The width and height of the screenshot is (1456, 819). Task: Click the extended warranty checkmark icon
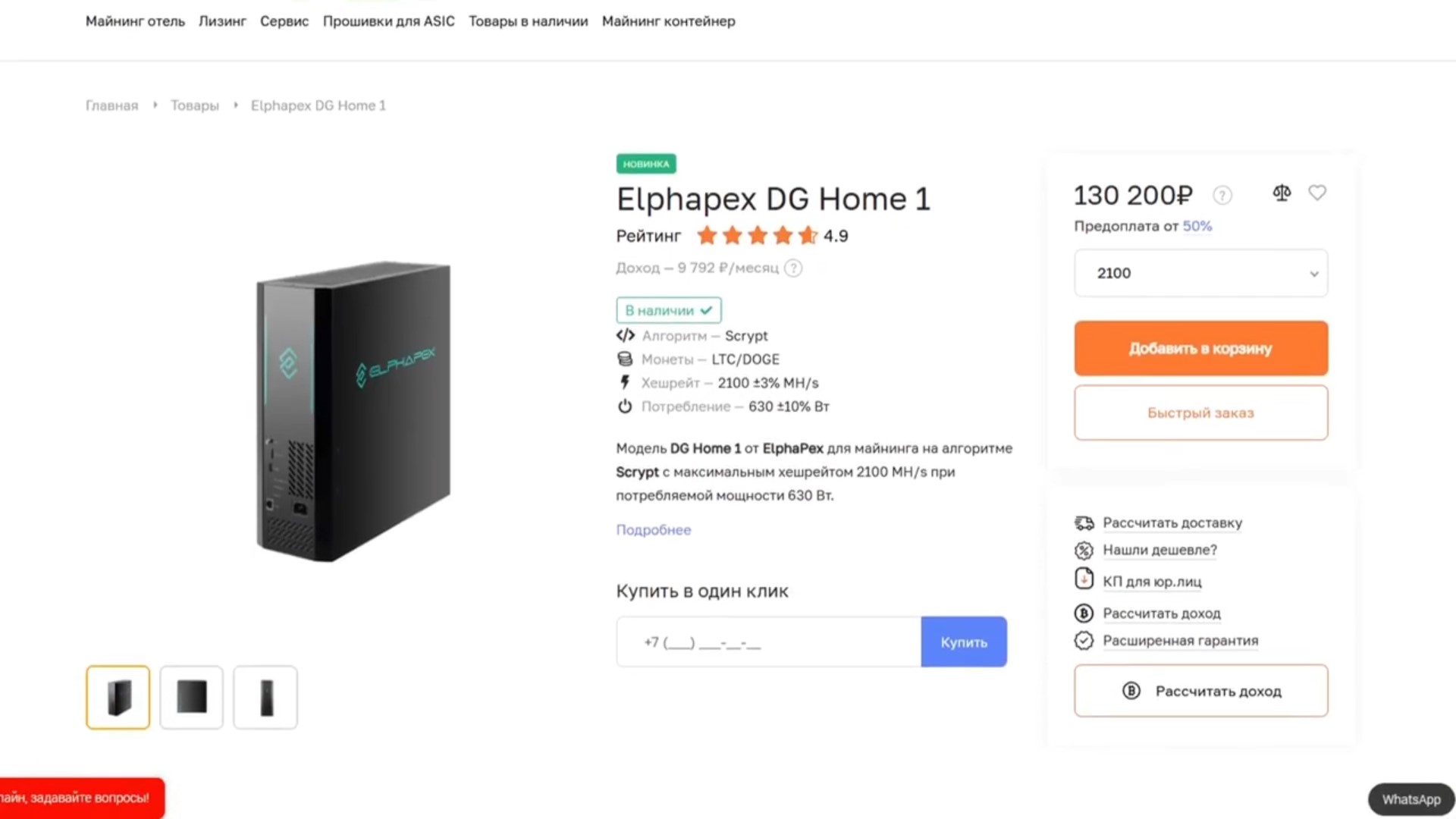(x=1084, y=641)
